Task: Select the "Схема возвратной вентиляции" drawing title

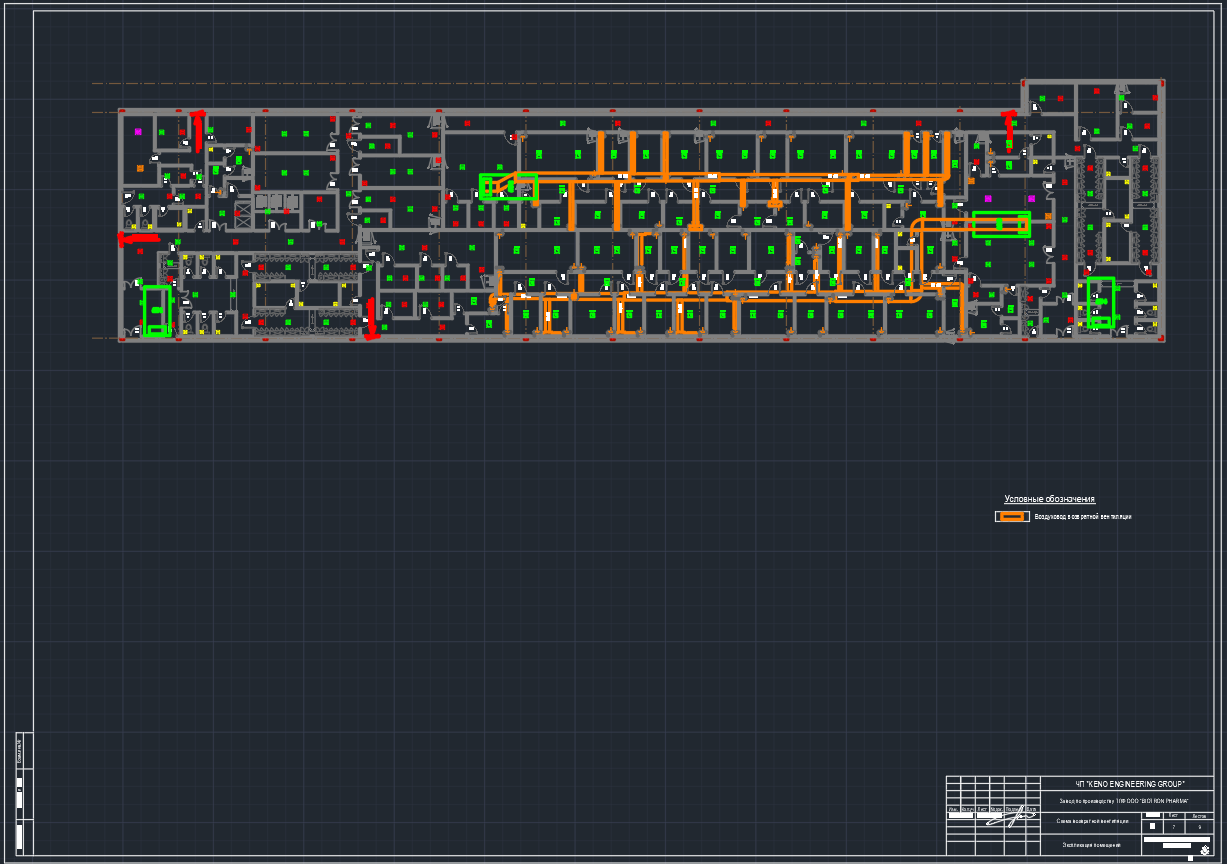Action: pos(1092,822)
